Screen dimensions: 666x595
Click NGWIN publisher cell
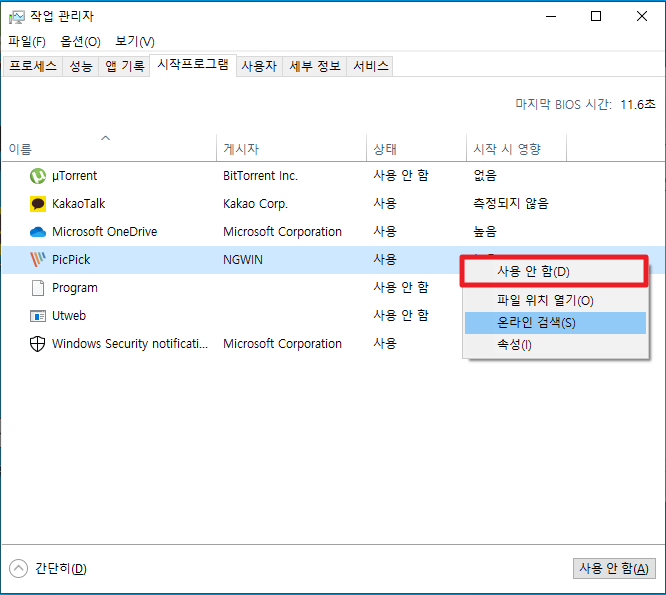pyautogui.click(x=243, y=259)
